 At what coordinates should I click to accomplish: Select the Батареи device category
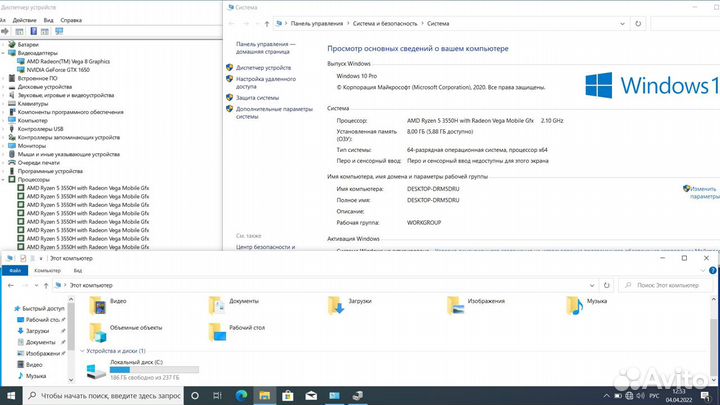tap(28, 45)
